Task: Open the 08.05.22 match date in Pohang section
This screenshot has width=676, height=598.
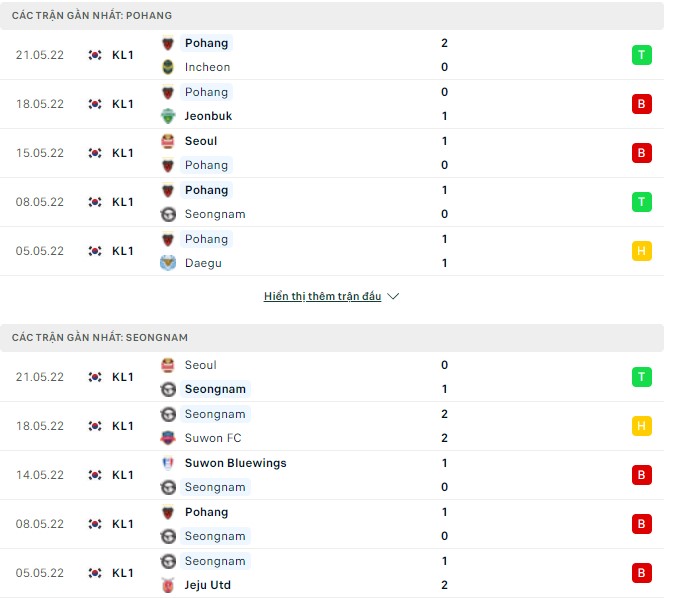Action: 40,202
